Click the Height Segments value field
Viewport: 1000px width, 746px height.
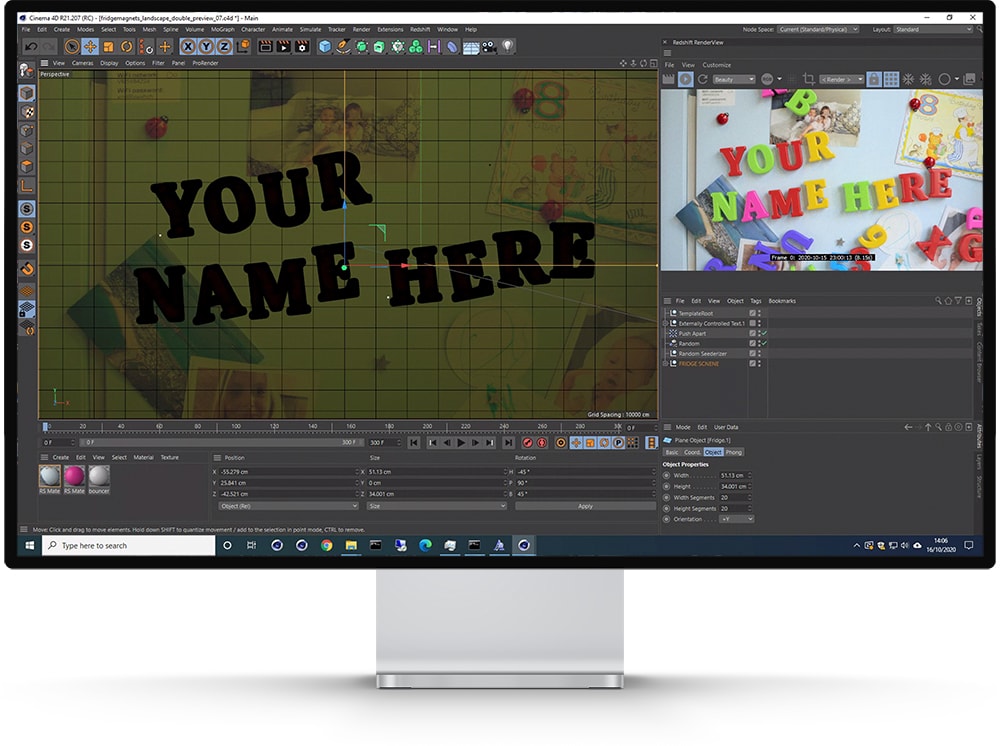coord(733,509)
